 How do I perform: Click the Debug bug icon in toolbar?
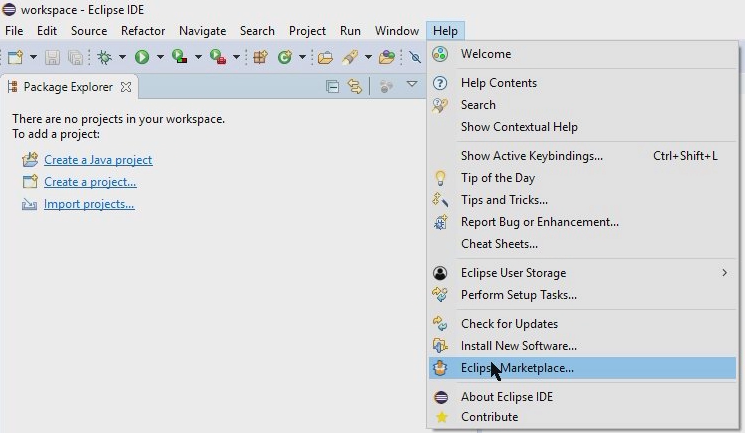click(x=104, y=58)
